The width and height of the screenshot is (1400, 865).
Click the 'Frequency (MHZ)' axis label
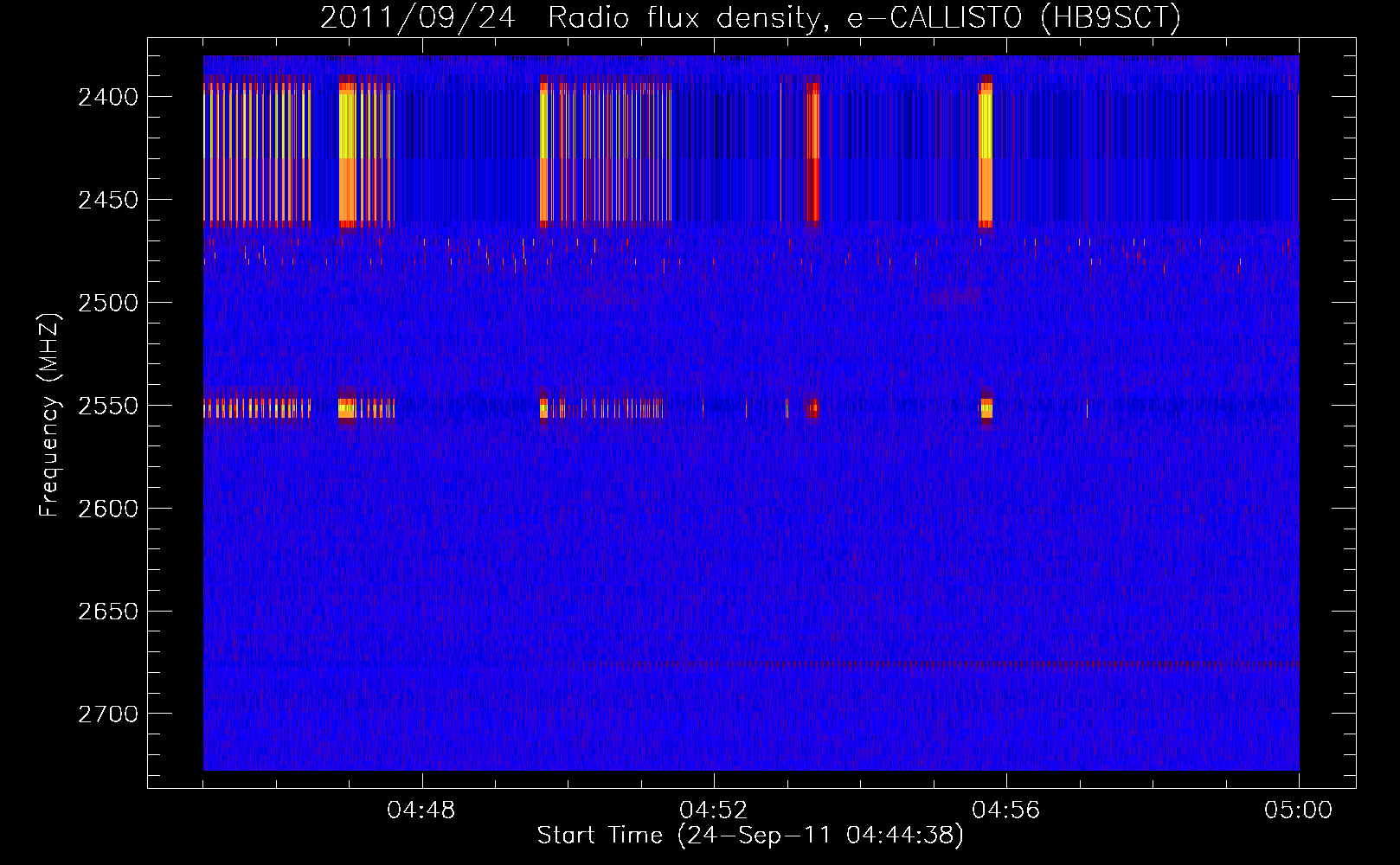click(49, 414)
